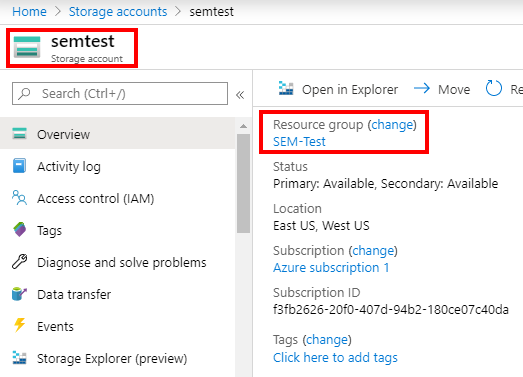The image size is (523, 377).
Task: Open the Storage accounts breadcrumb link
Action: coord(118,12)
